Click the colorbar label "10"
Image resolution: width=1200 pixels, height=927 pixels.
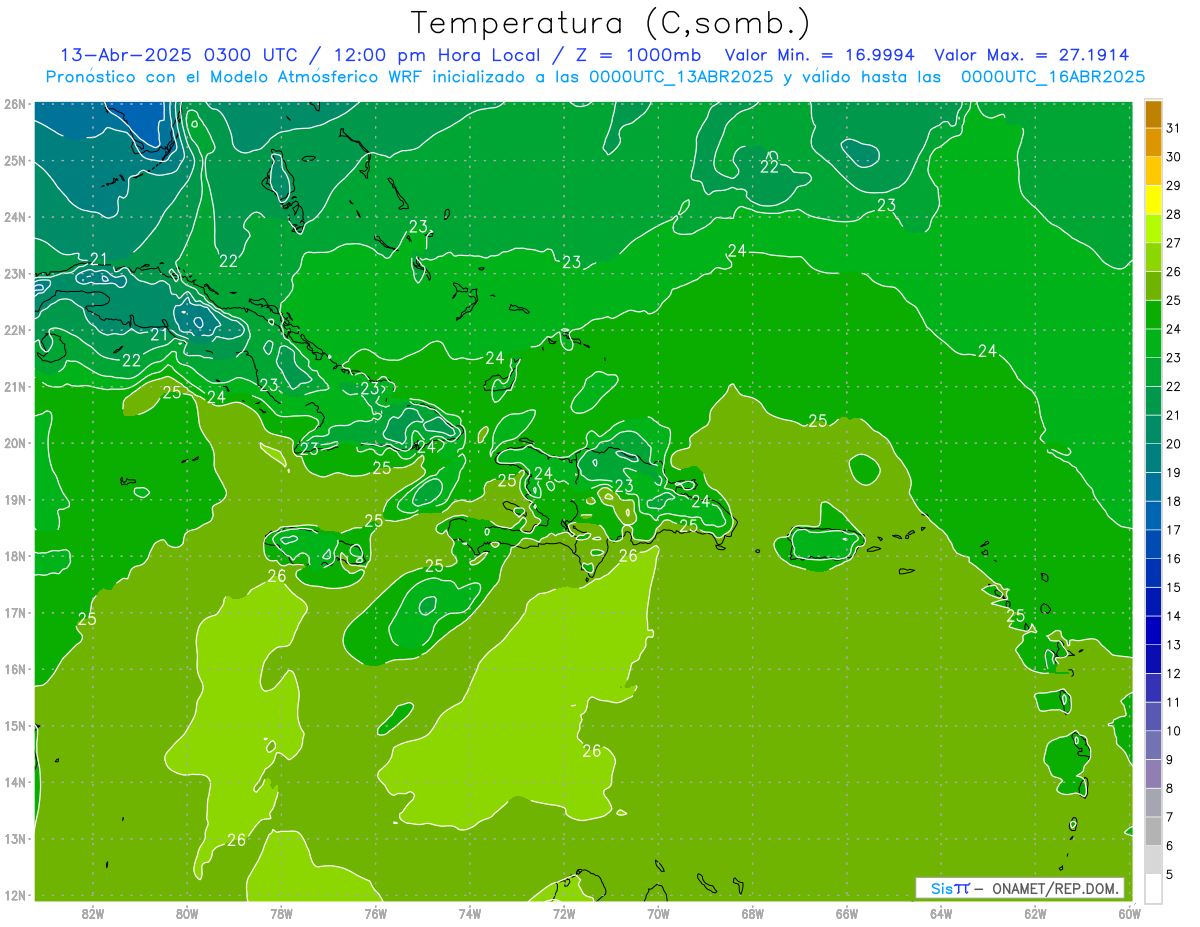(1173, 731)
